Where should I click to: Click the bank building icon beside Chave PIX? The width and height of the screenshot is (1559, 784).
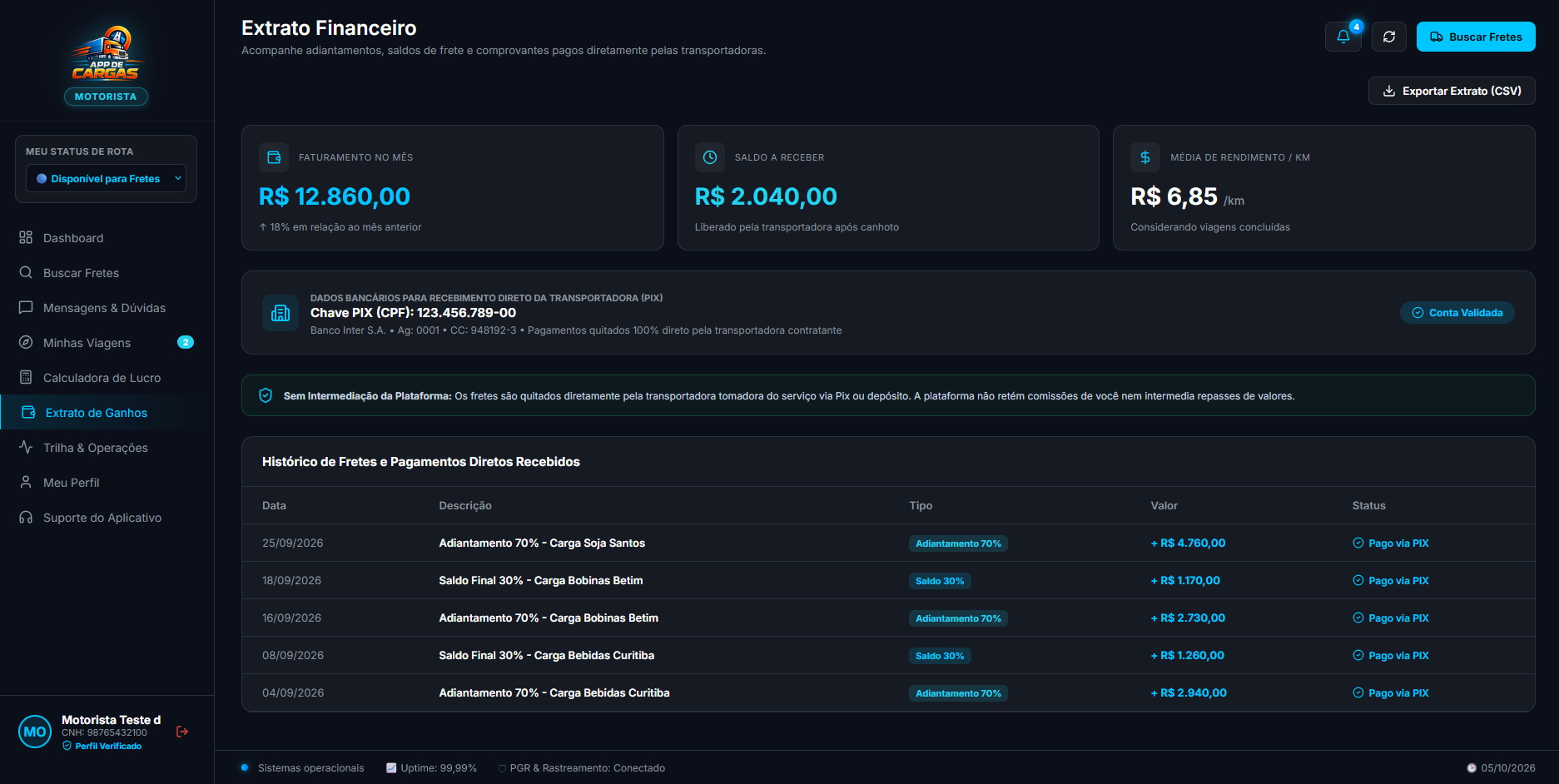(x=281, y=313)
